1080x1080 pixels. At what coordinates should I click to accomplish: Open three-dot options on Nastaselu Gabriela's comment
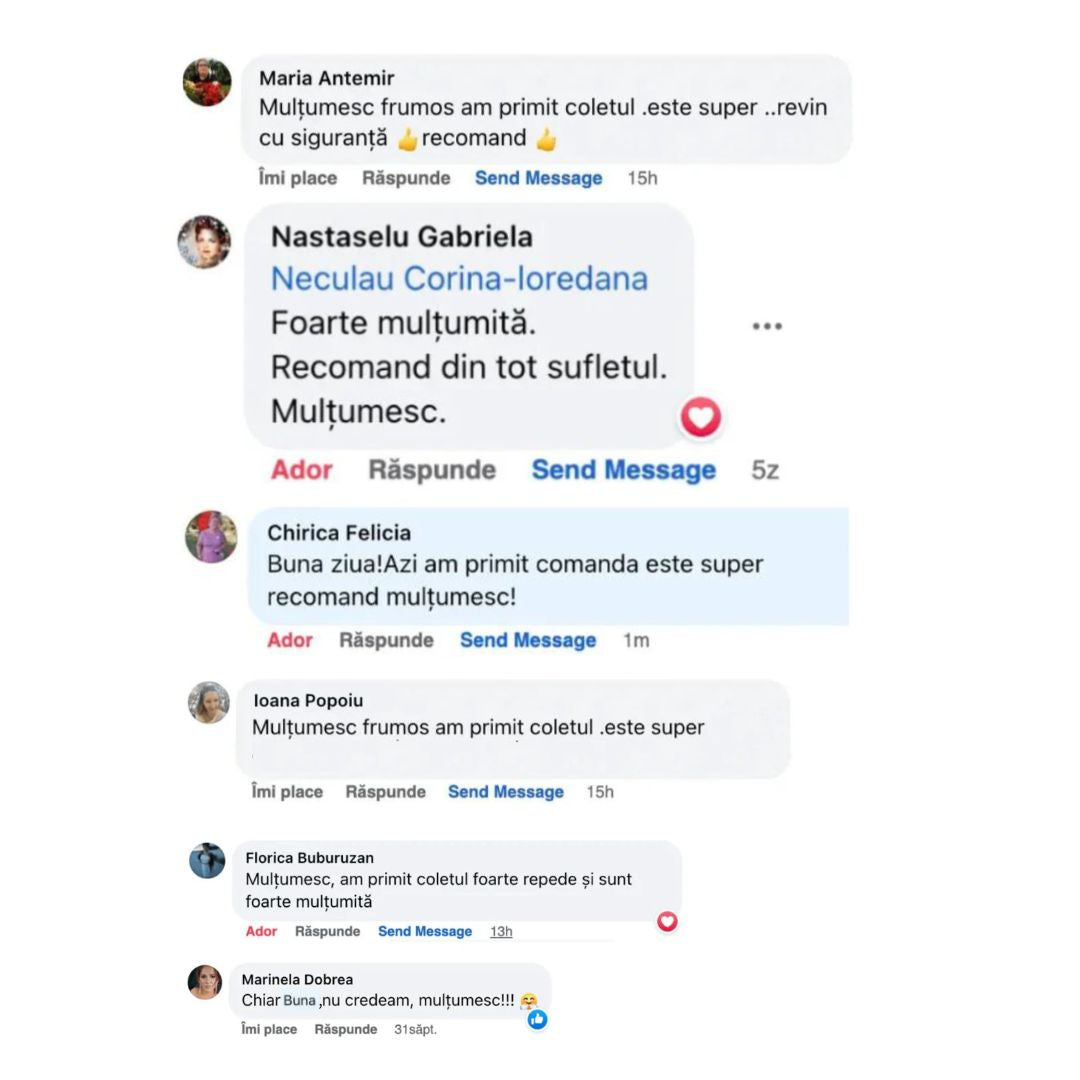(x=767, y=326)
